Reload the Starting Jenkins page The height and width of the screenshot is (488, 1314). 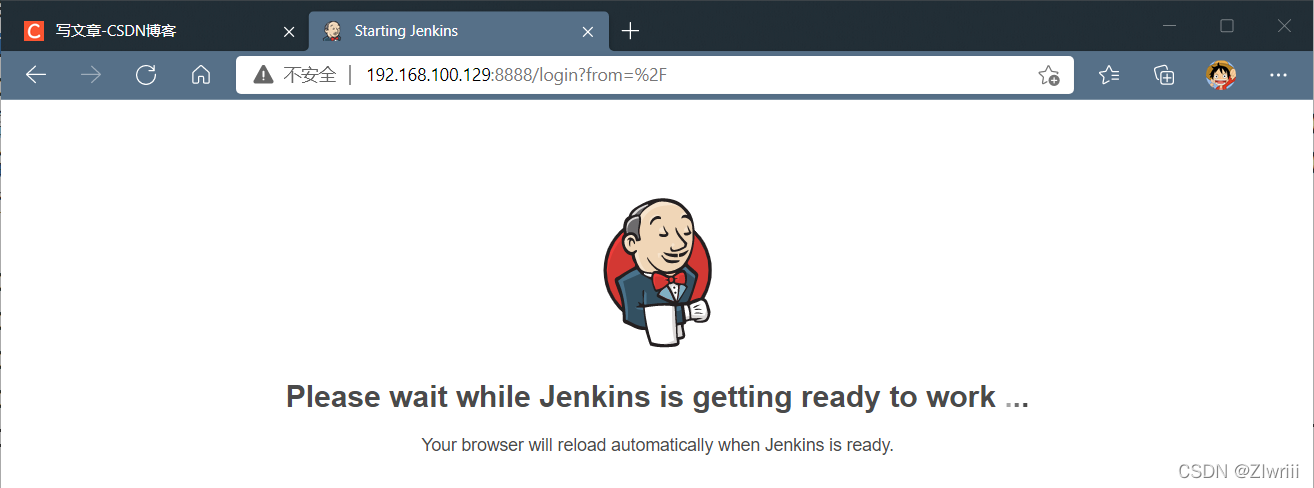pyautogui.click(x=146, y=75)
